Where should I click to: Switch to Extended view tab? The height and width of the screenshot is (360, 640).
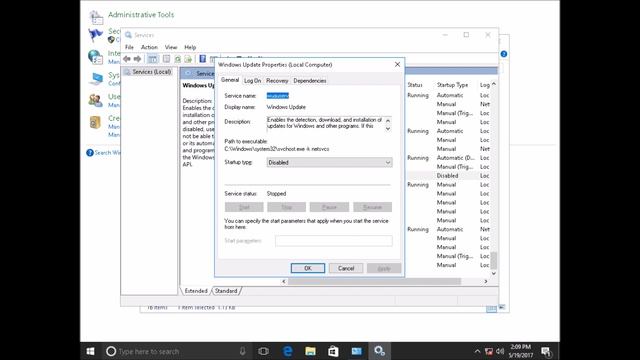[x=196, y=291]
